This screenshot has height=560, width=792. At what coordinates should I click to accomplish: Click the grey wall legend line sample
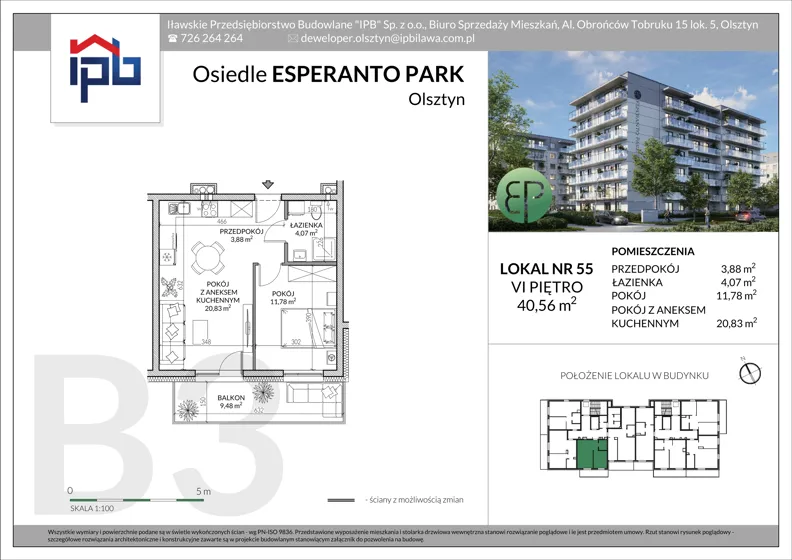341,500
